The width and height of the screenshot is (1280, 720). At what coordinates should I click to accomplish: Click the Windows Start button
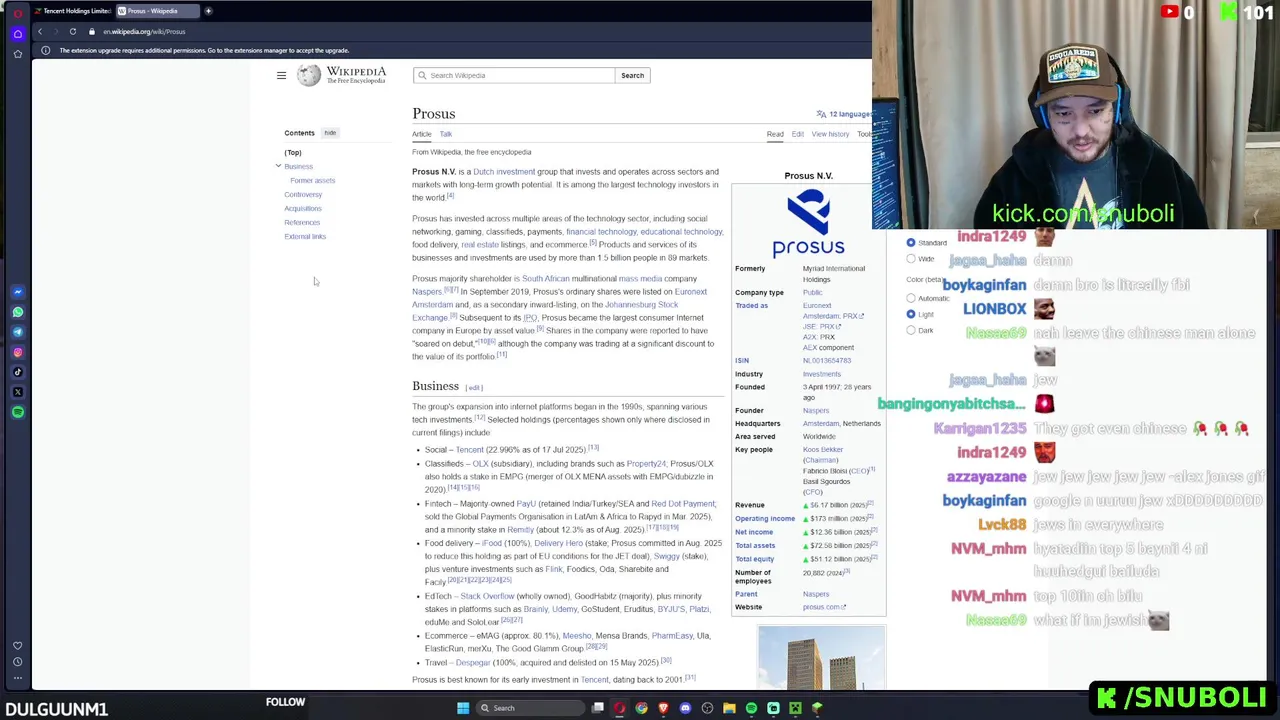point(463,708)
